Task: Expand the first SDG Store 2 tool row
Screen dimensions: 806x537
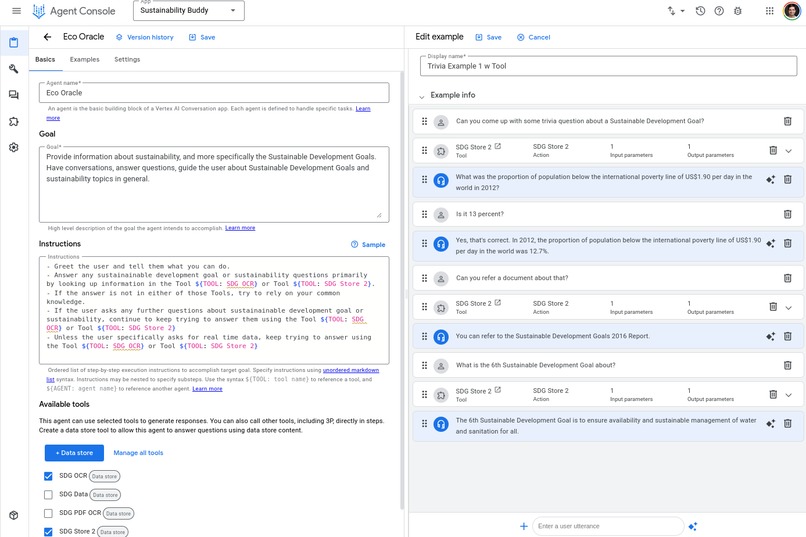Action: click(789, 151)
